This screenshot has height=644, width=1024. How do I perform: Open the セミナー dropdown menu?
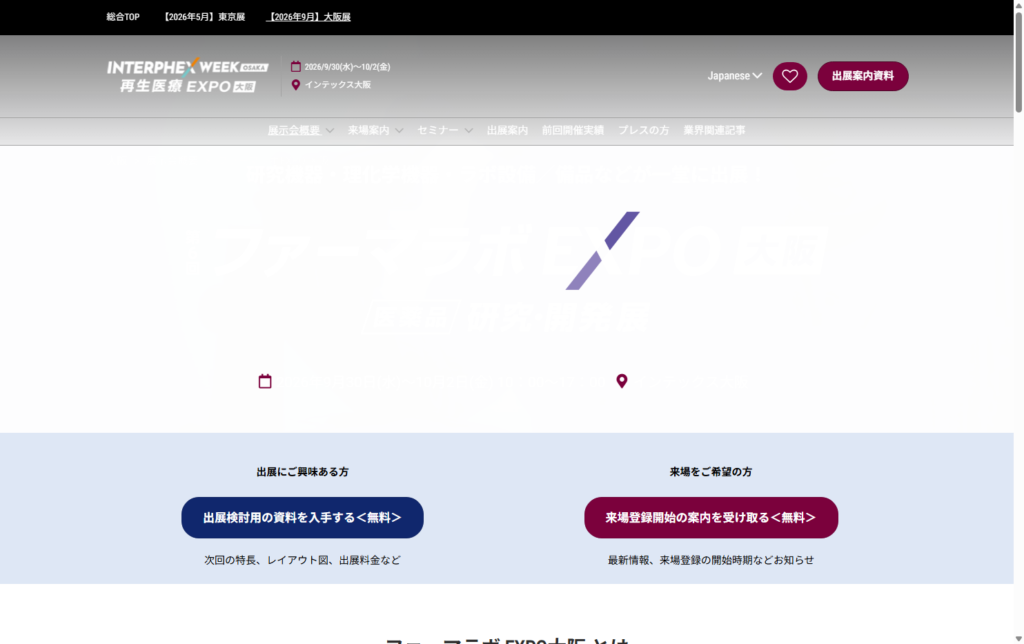[x=438, y=130]
